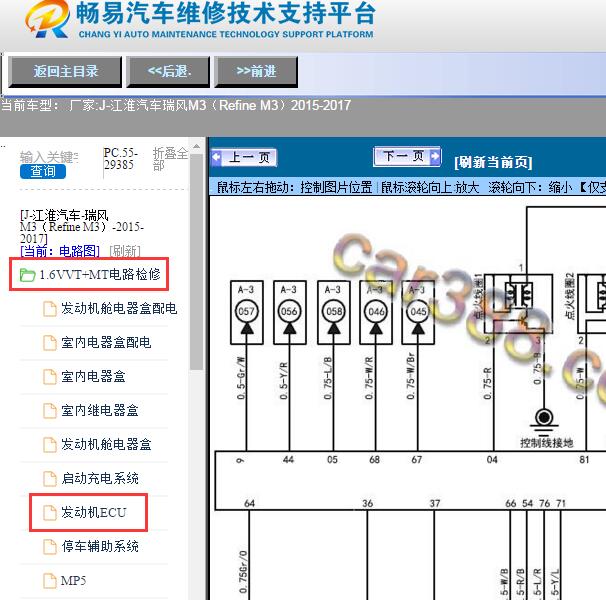This screenshot has width=606, height=600.
Task: Collapse the 1.6VVT+MT电路检修 folder
Action: click(100, 274)
